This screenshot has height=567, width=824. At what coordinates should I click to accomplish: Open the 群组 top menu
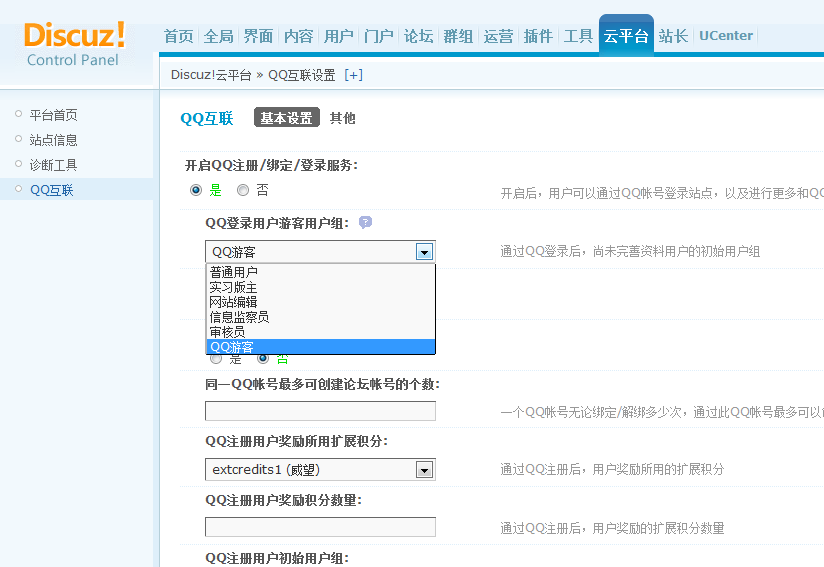pyautogui.click(x=458, y=36)
